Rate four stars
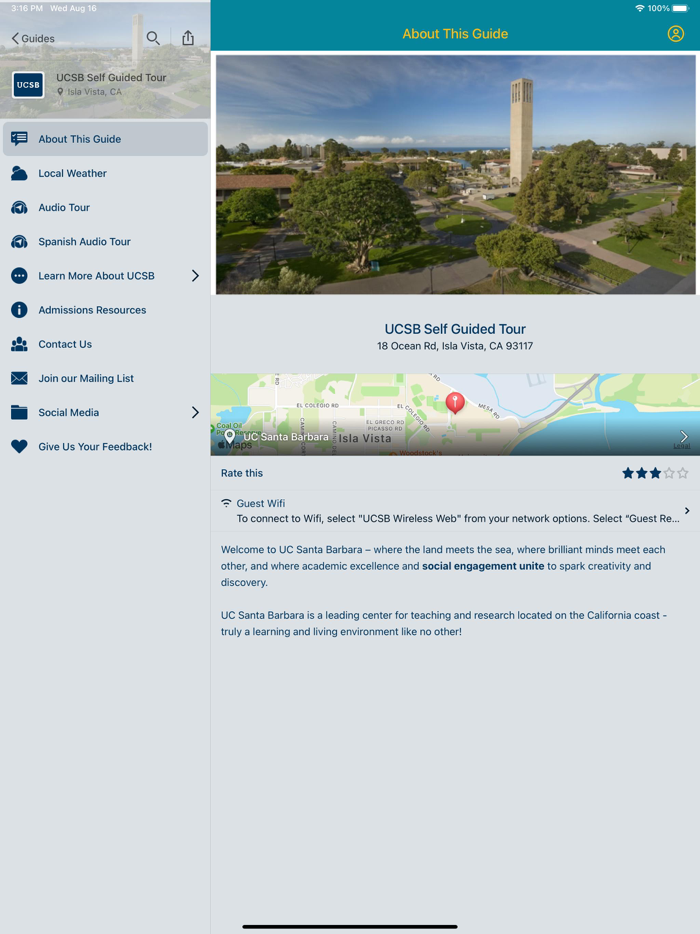700x934 pixels. coord(669,473)
